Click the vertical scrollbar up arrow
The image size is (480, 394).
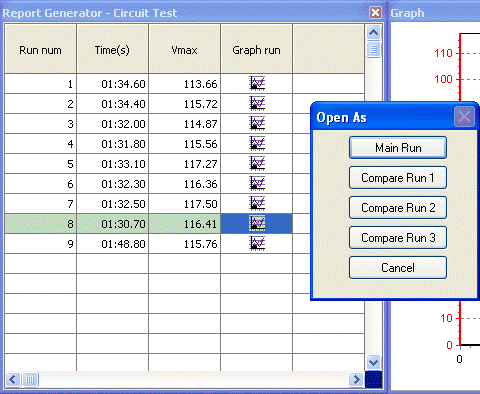[373, 33]
